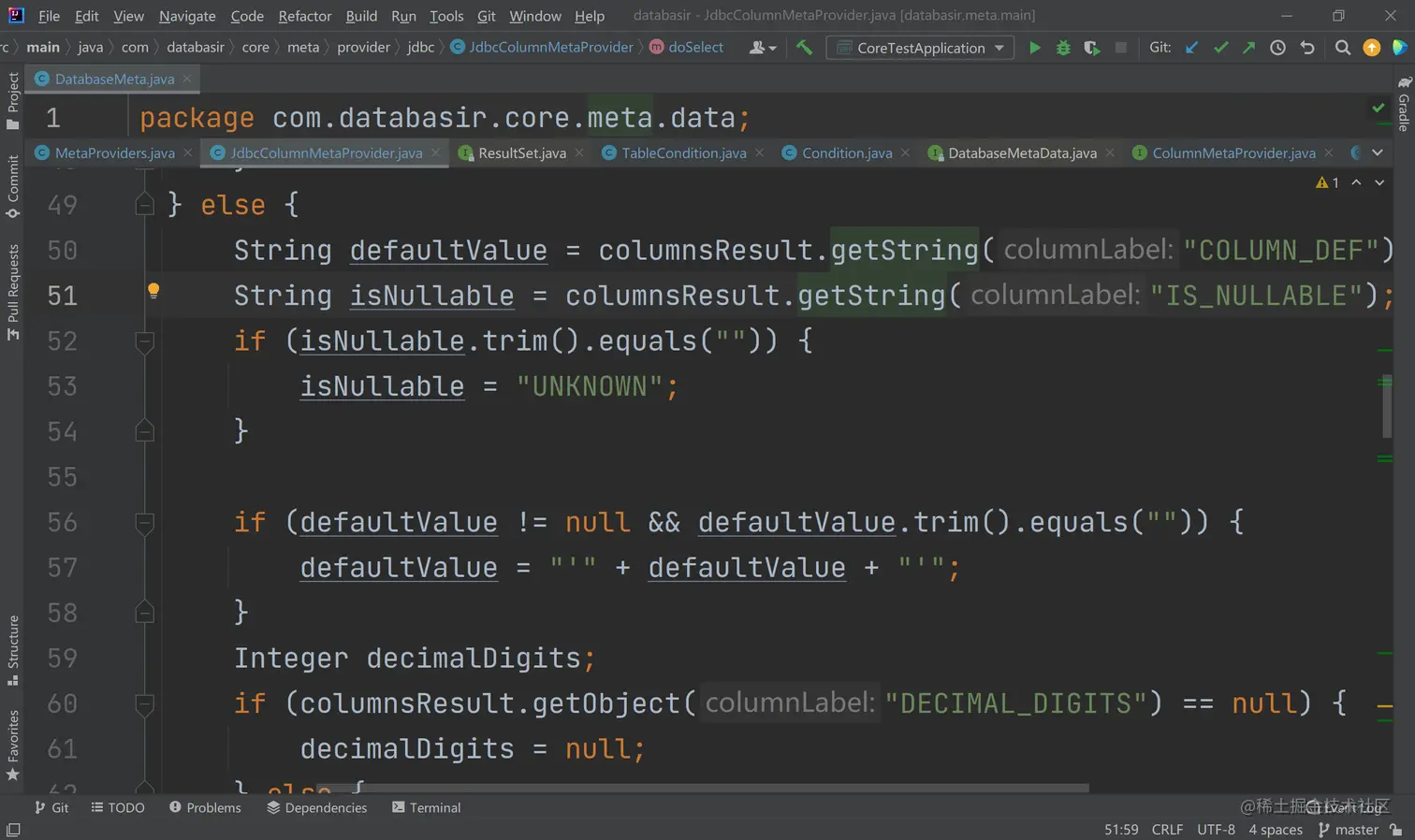
Task: Switch to the MetaProviders.java tab
Action: pyautogui.click(x=114, y=153)
